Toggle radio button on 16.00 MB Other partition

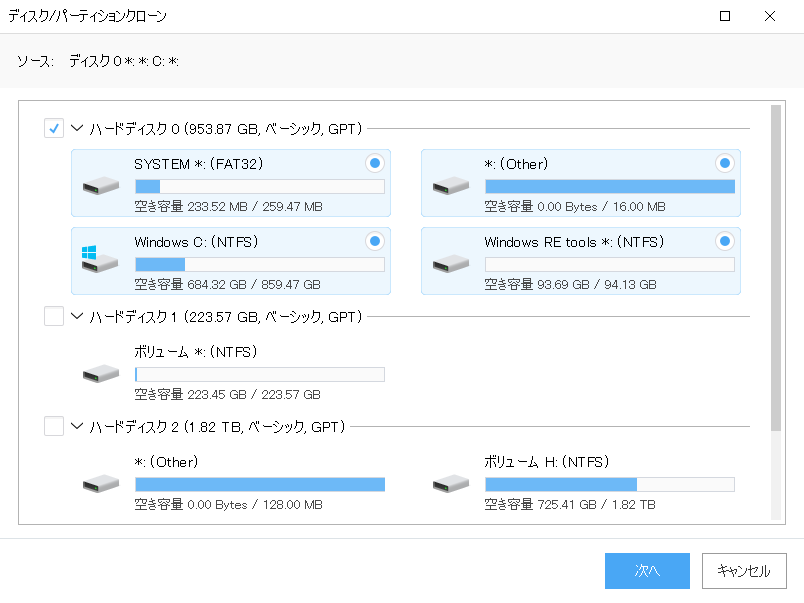(x=725, y=163)
